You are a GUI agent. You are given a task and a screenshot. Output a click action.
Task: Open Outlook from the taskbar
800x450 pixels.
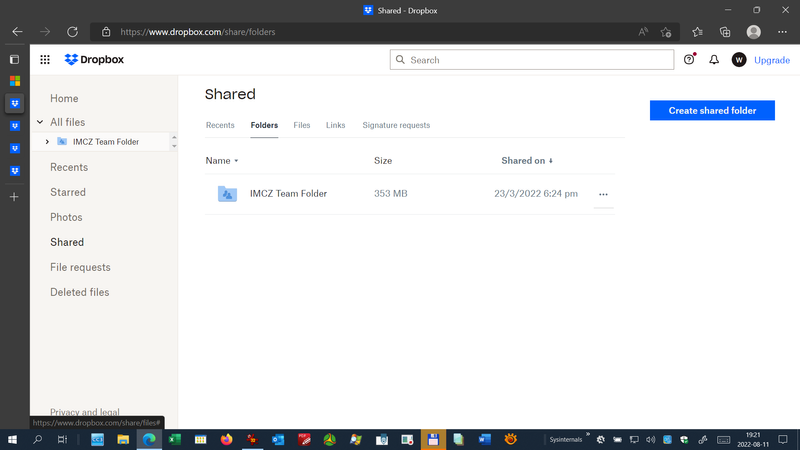278,439
